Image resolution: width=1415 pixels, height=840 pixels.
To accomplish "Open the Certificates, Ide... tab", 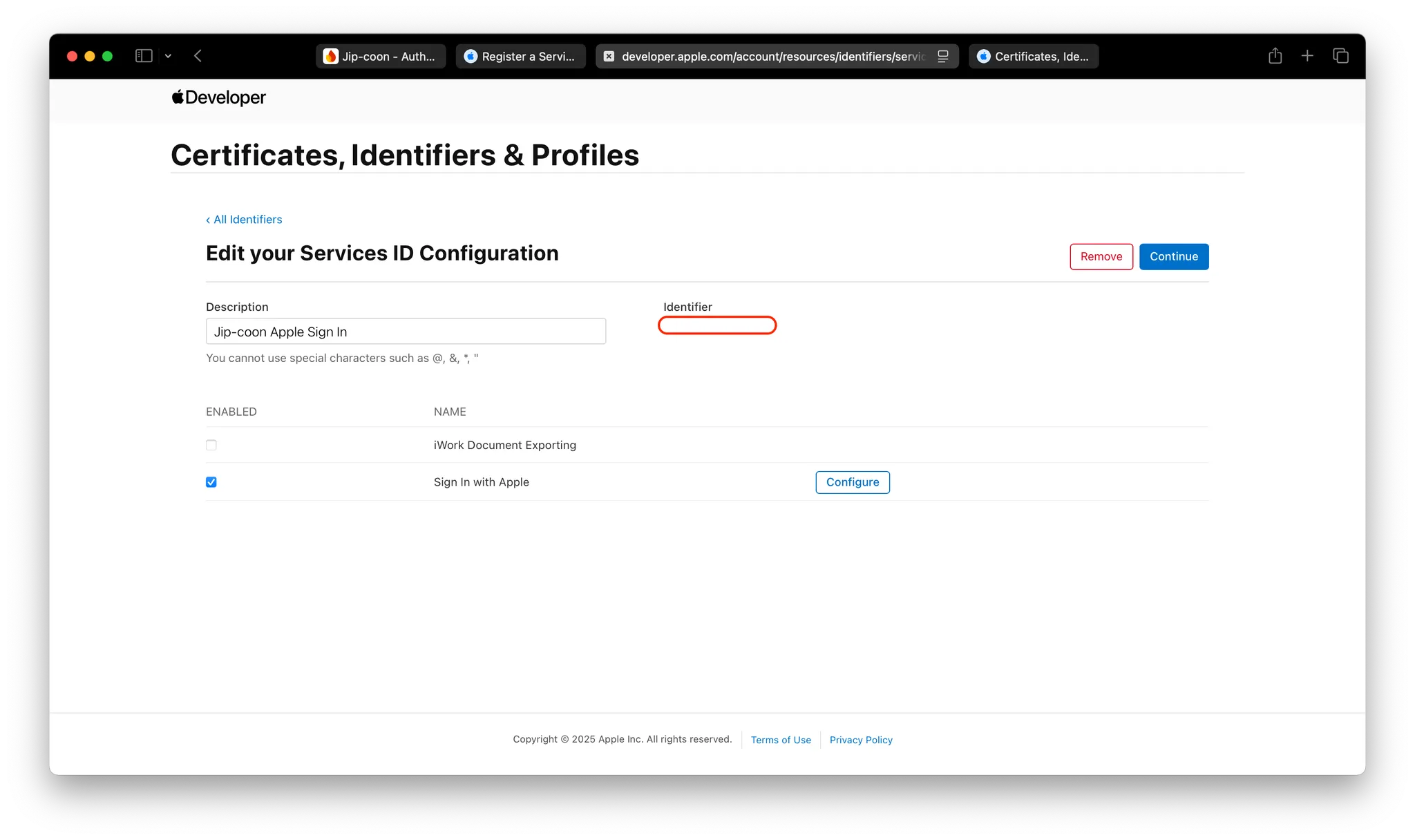I will click(1034, 57).
